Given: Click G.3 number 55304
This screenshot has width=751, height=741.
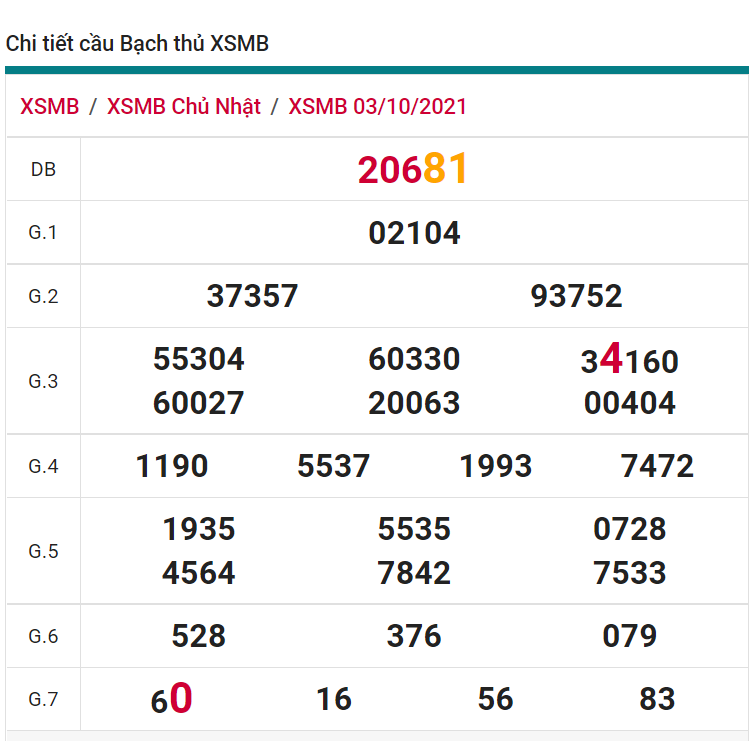Looking at the screenshot, I should tap(198, 359).
